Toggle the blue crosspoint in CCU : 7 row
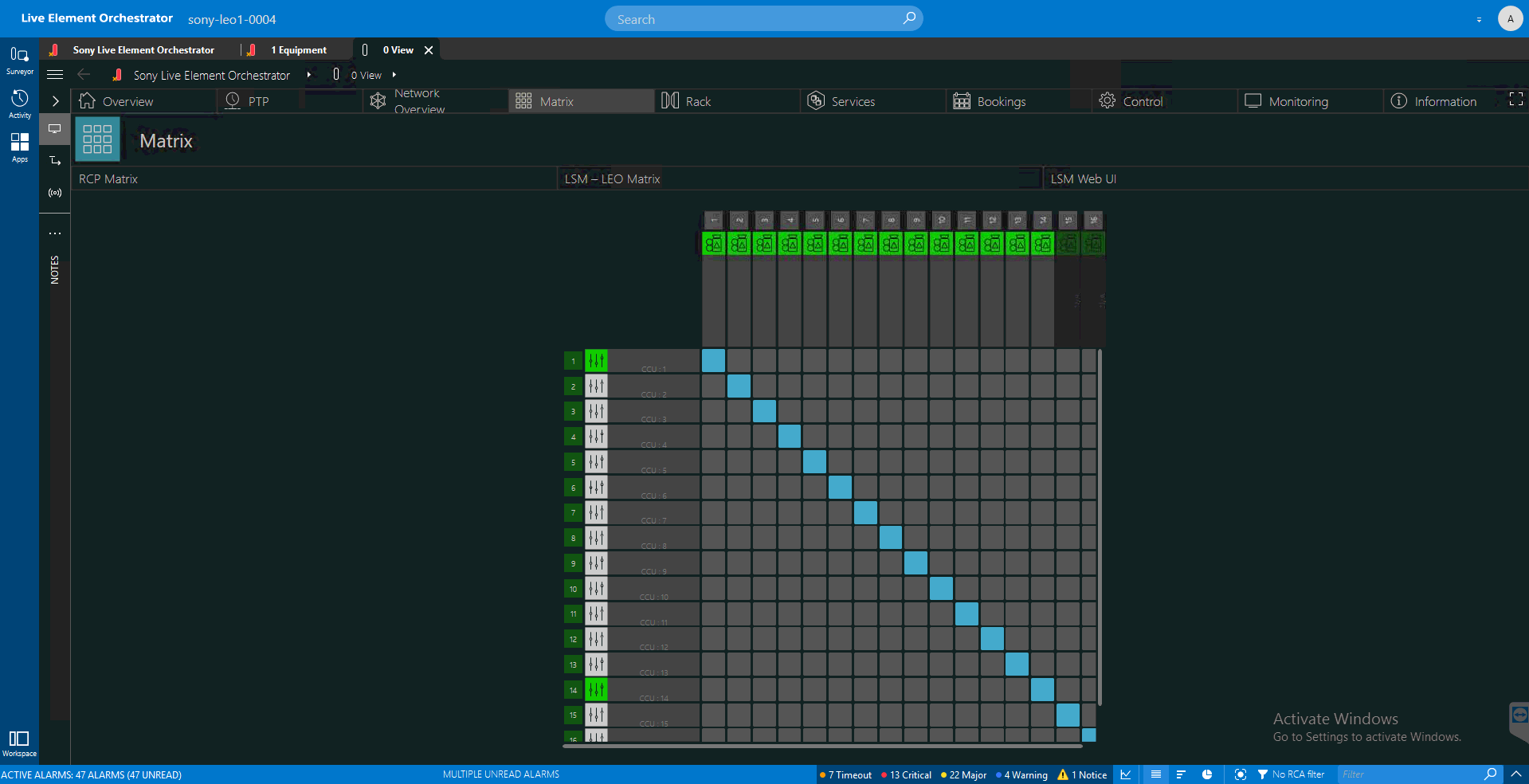Screen dimensions: 1529x784 865,512
